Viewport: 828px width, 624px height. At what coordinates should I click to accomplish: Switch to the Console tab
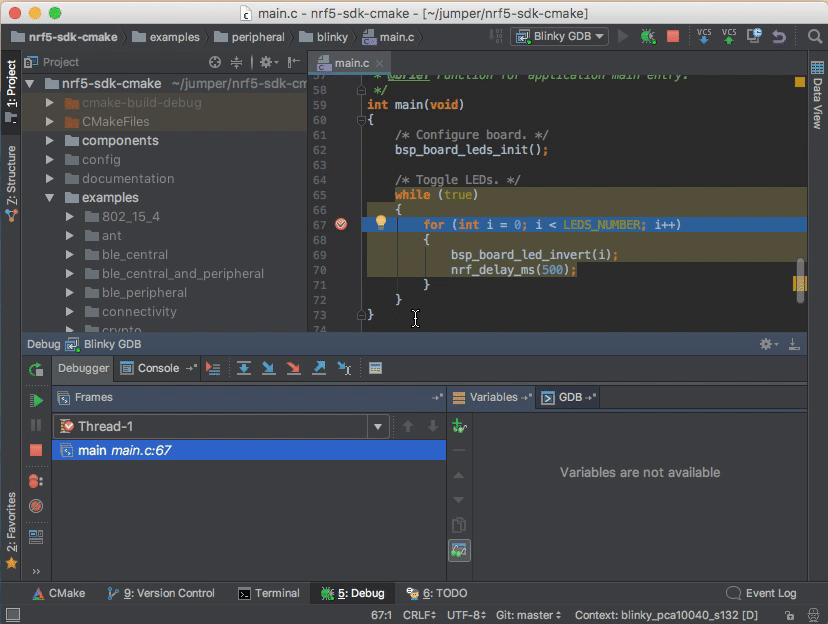pos(157,368)
